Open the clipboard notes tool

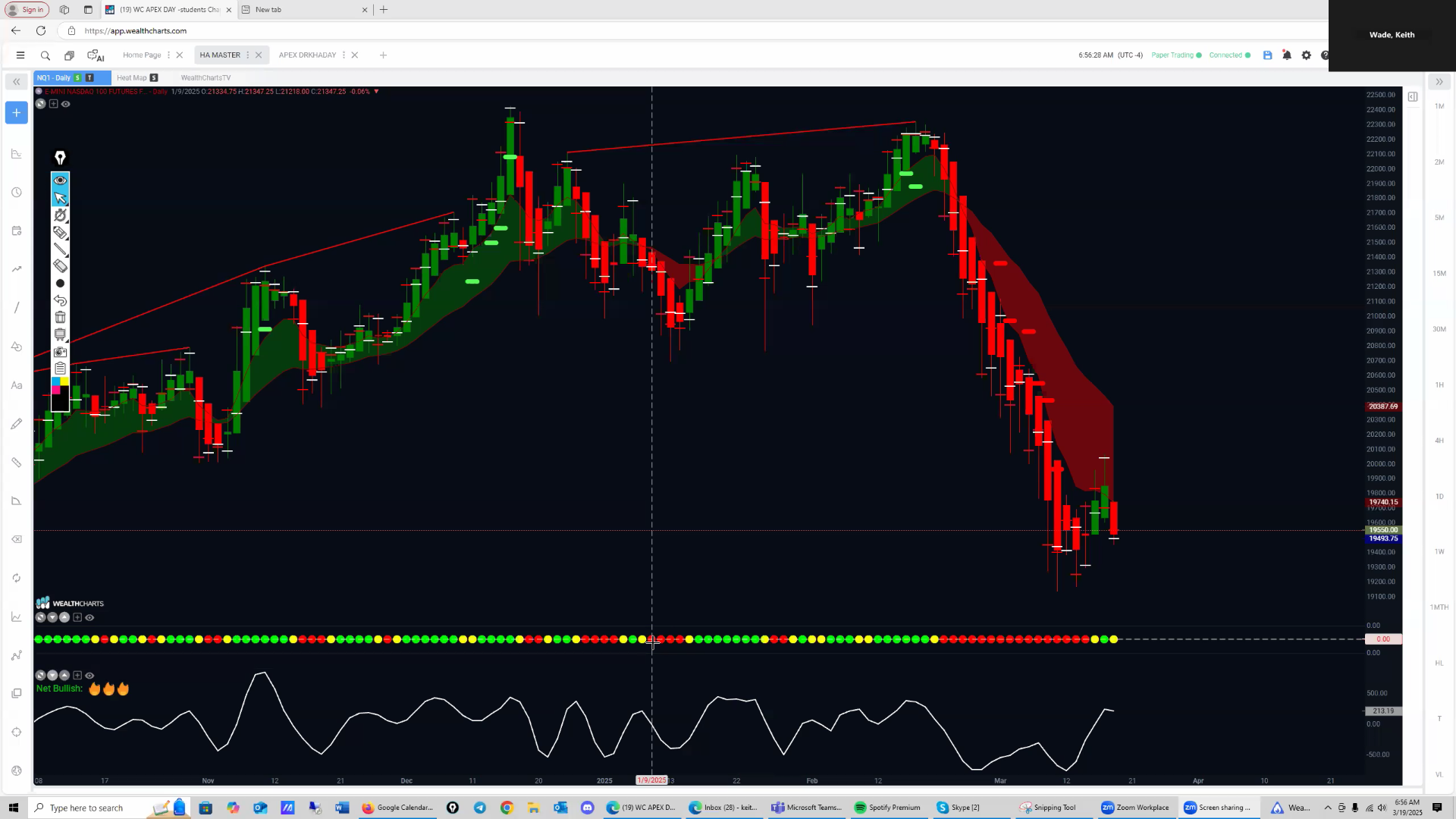pyautogui.click(x=60, y=369)
